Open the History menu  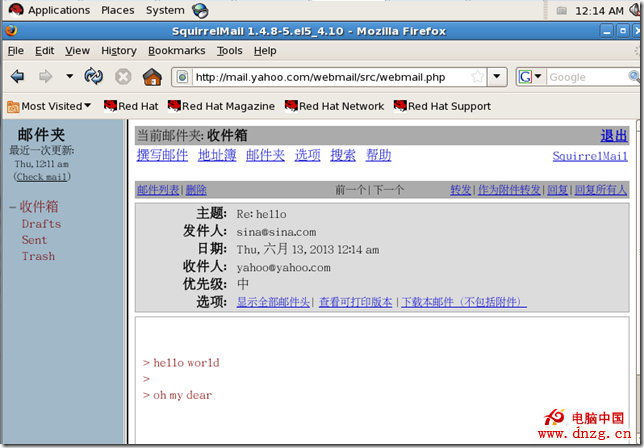(119, 51)
